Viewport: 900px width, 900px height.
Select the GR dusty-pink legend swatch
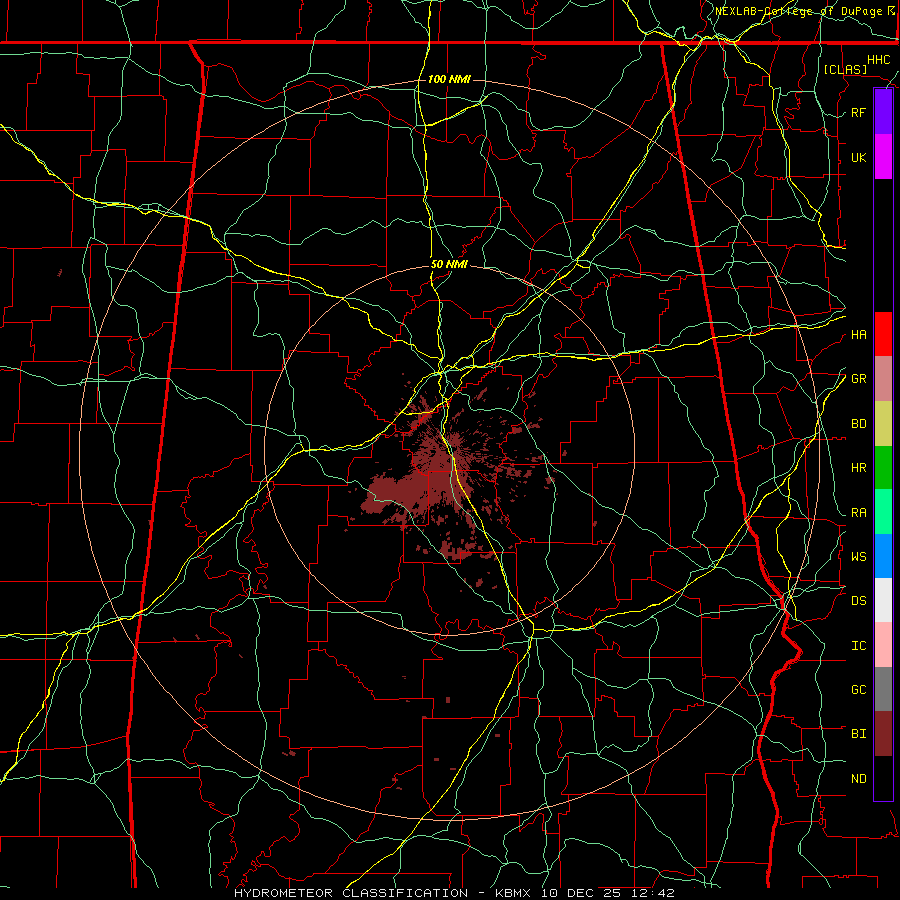coord(883,379)
